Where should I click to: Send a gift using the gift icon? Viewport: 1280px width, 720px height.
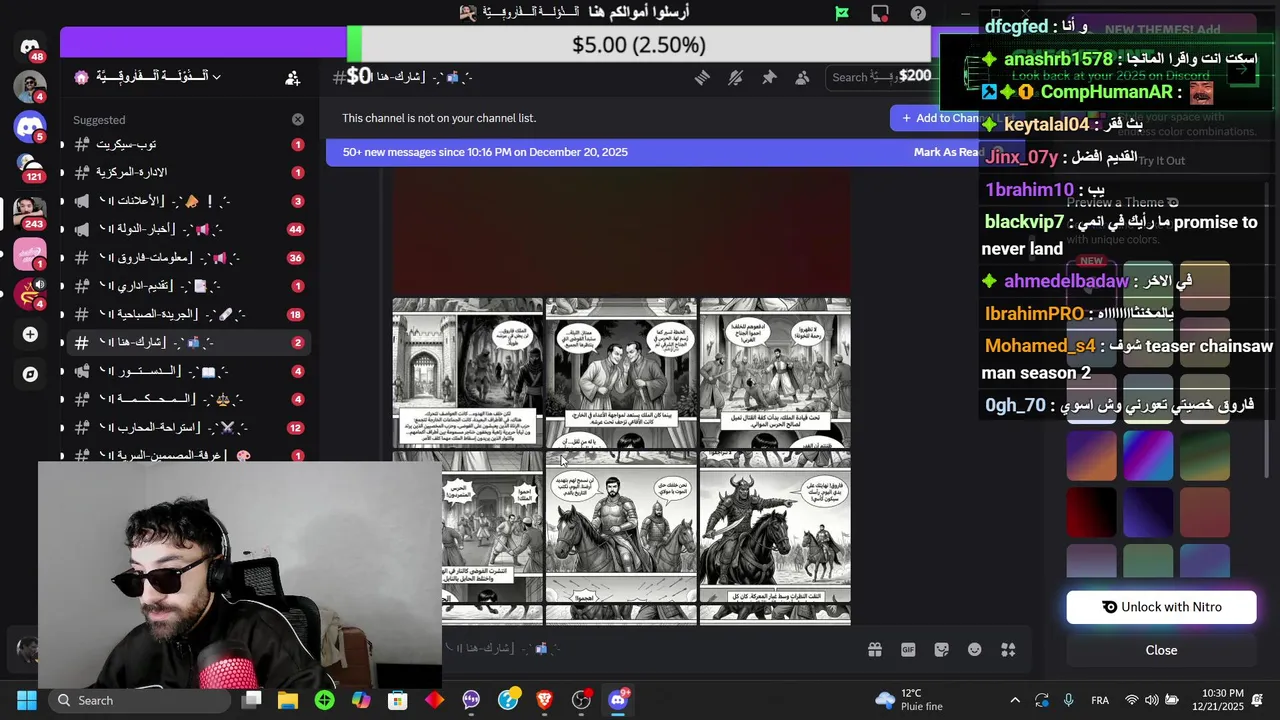(x=875, y=649)
